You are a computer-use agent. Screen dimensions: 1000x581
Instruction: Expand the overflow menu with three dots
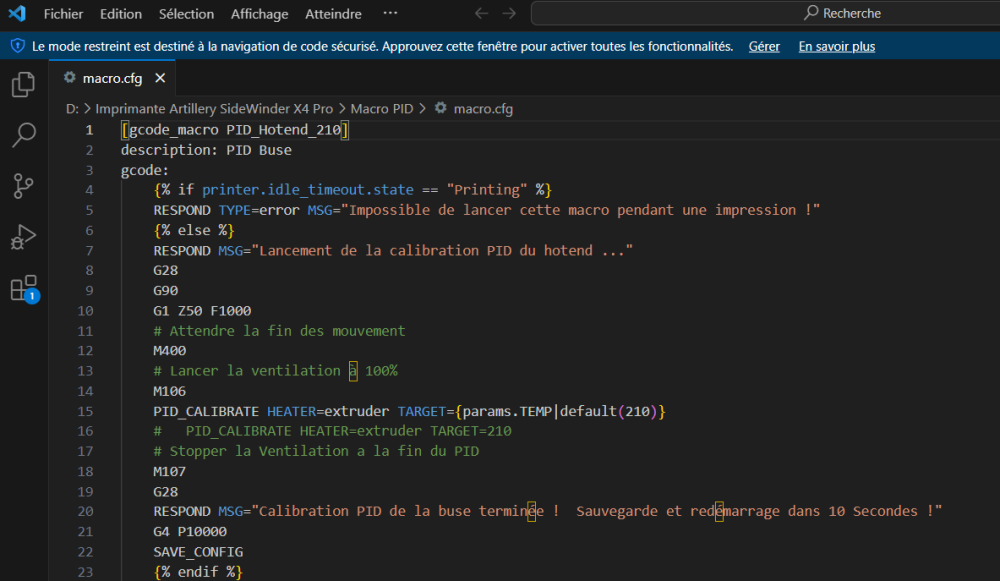tap(390, 14)
